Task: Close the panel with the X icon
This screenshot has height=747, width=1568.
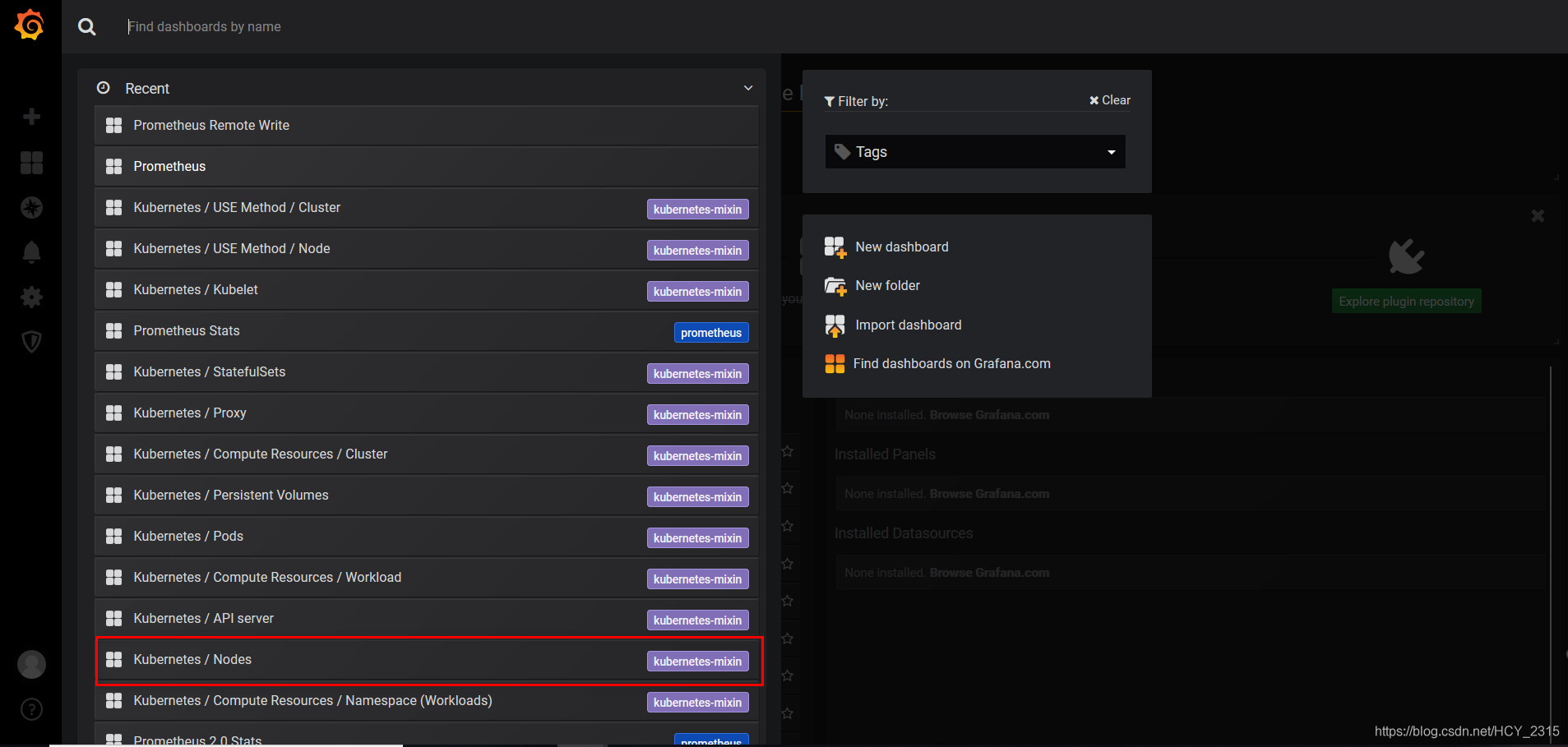Action: coord(1538,216)
